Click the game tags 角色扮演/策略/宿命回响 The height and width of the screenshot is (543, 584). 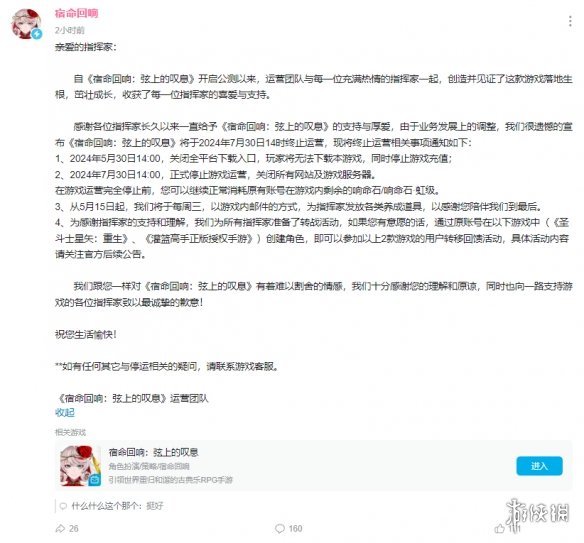point(149,466)
